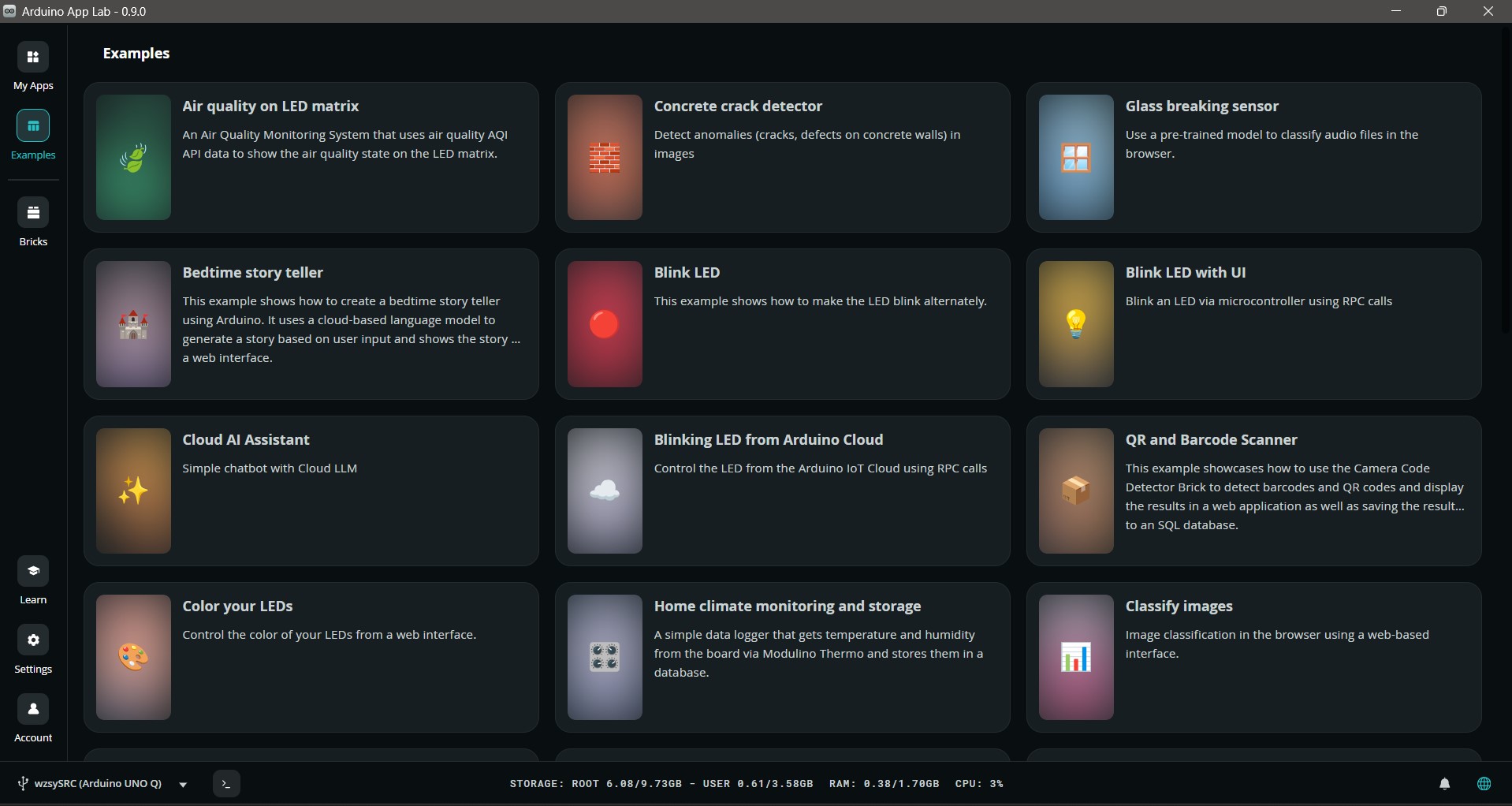The height and width of the screenshot is (806, 1512).
Task: Click 'Blink an LED via microcontroller' description
Action: (x=1258, y=301)
